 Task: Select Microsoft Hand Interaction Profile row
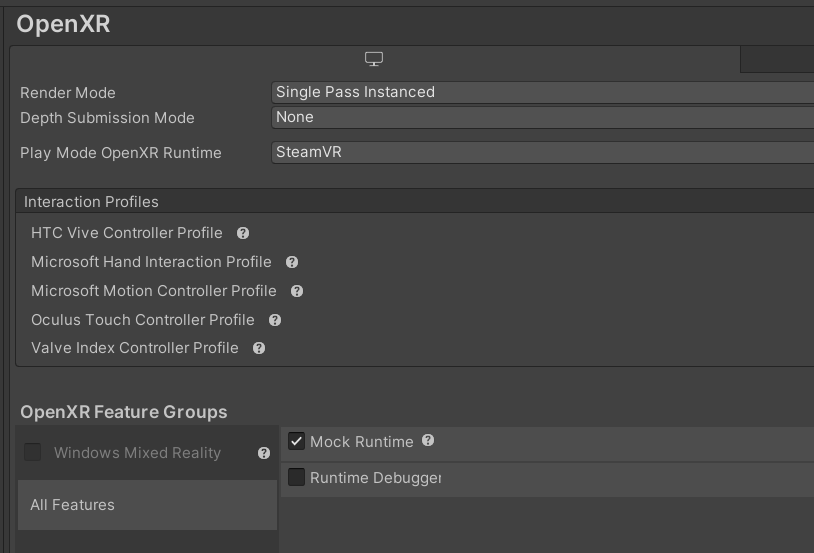tap(151, 262)
